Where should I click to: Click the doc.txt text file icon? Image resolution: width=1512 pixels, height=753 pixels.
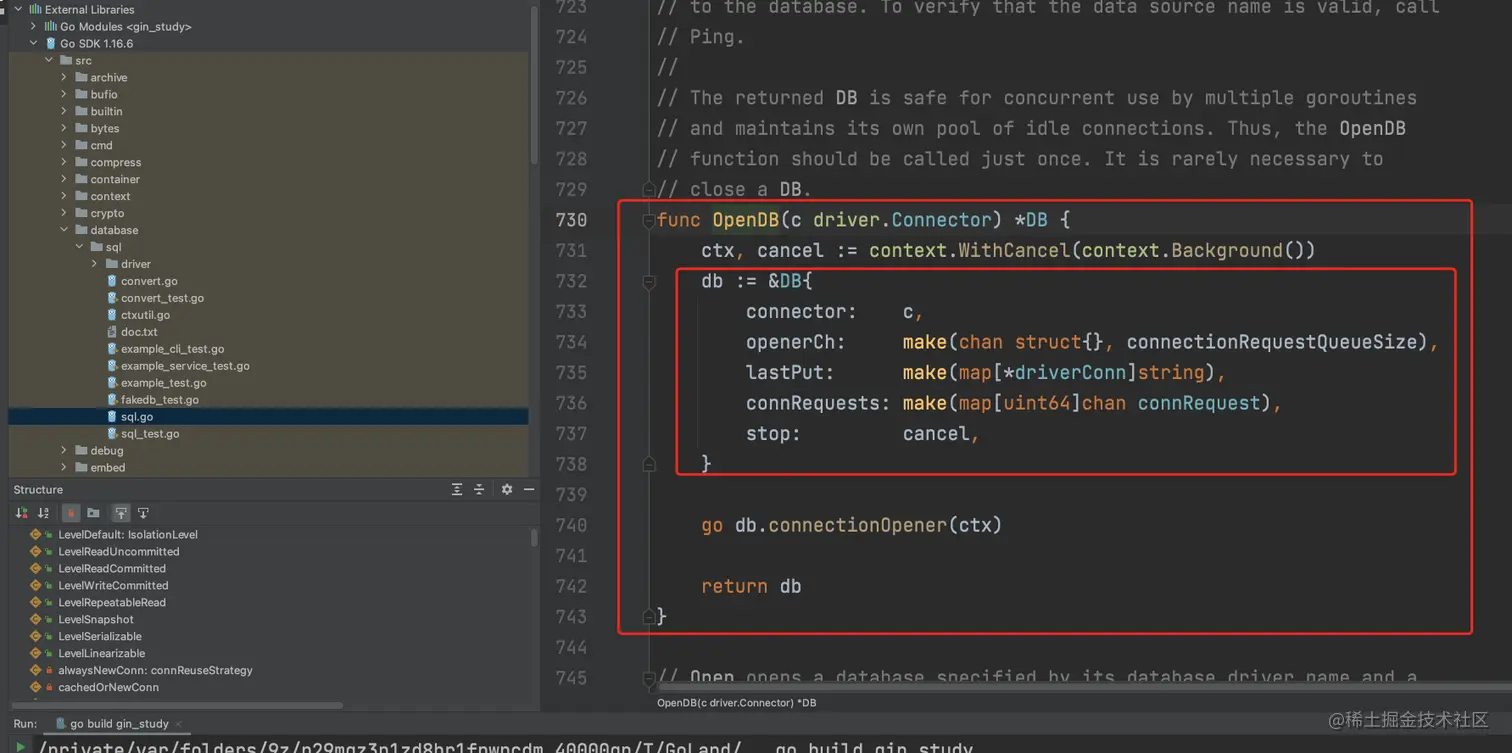click(112, 332)
